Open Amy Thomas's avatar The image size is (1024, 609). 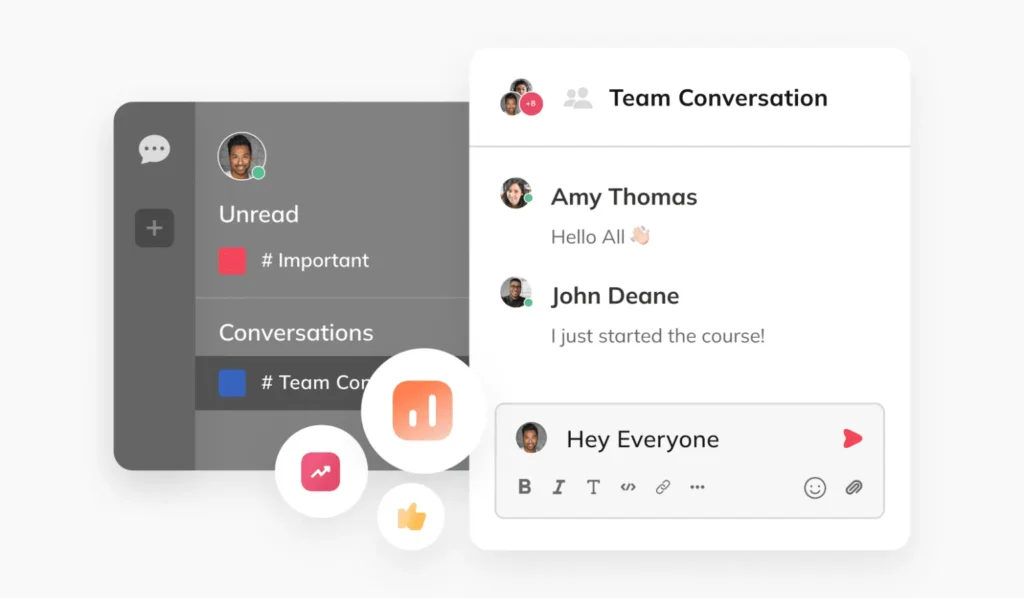pyautogui.click(x=516, y=193)
